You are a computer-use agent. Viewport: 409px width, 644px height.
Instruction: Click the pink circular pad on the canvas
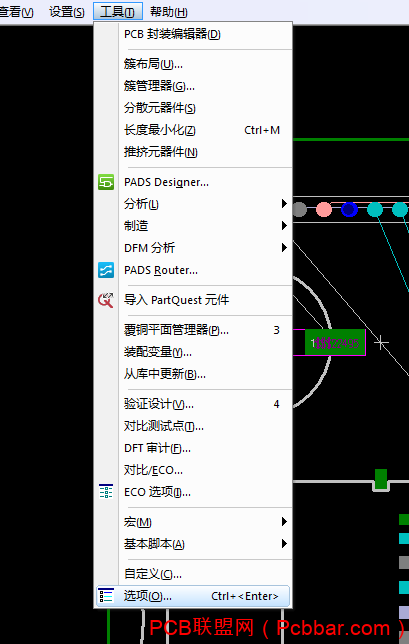(x=324, y=209)
